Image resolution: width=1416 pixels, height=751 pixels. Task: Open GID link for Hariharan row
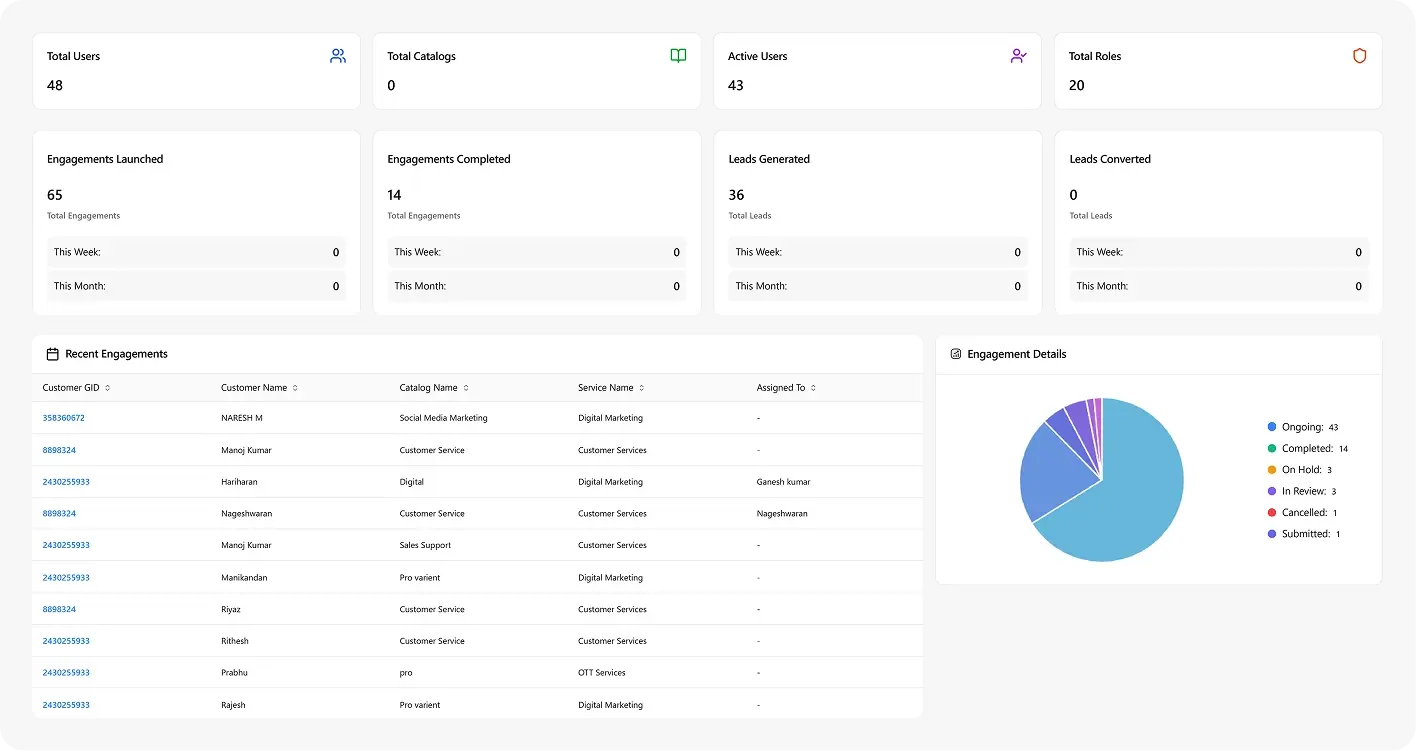(66, 482)
